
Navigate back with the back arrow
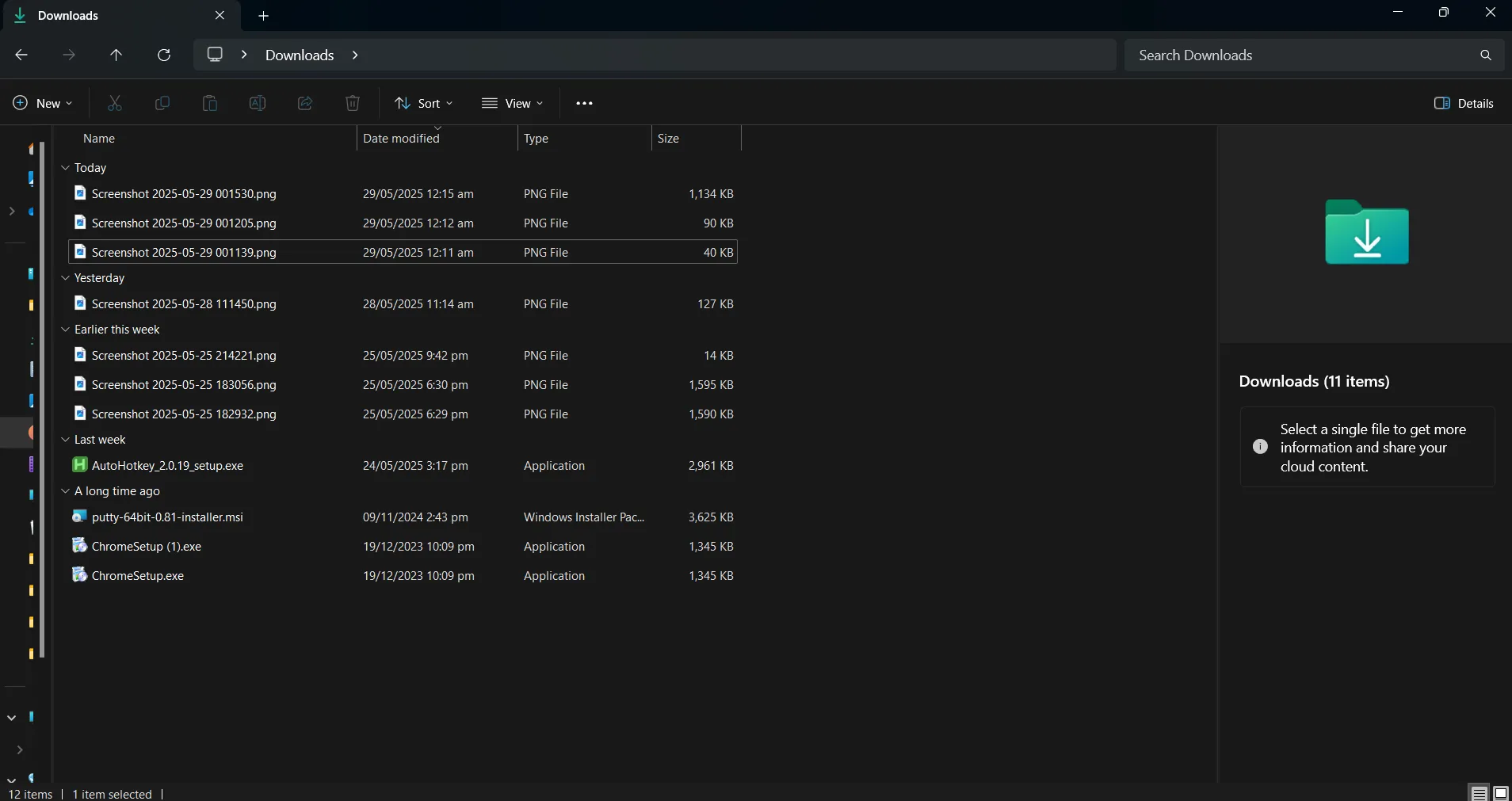tap(21, 55)
